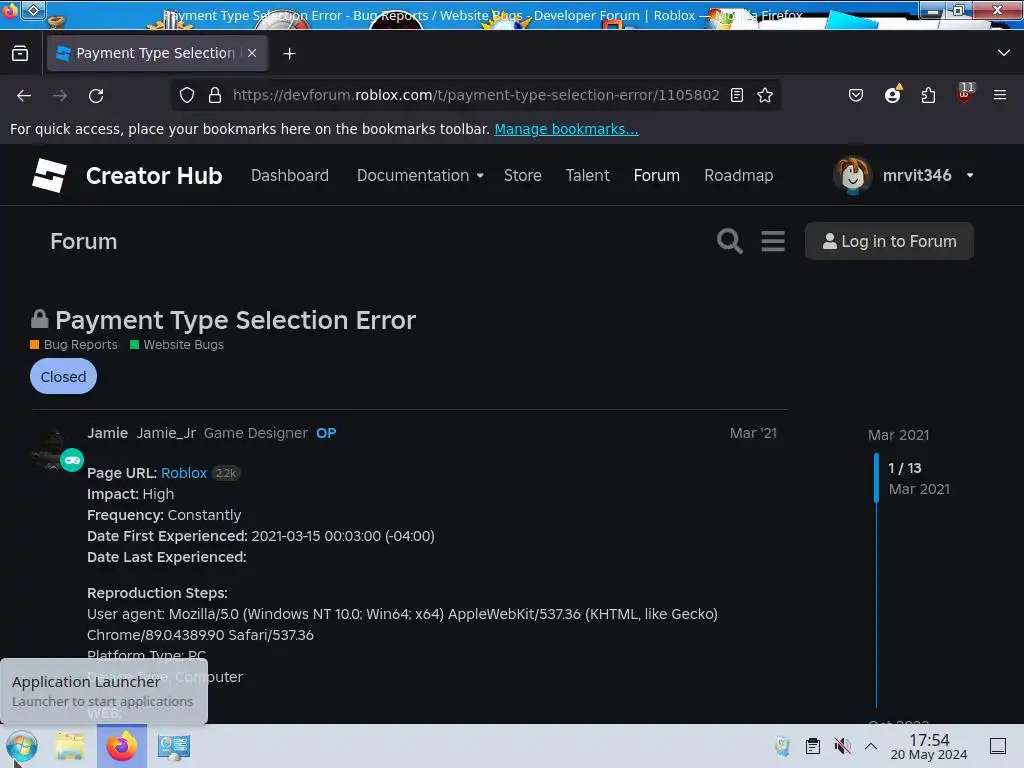Open Firefox application menu
Screen dimensions: 1024x768
click(1000, 95)
